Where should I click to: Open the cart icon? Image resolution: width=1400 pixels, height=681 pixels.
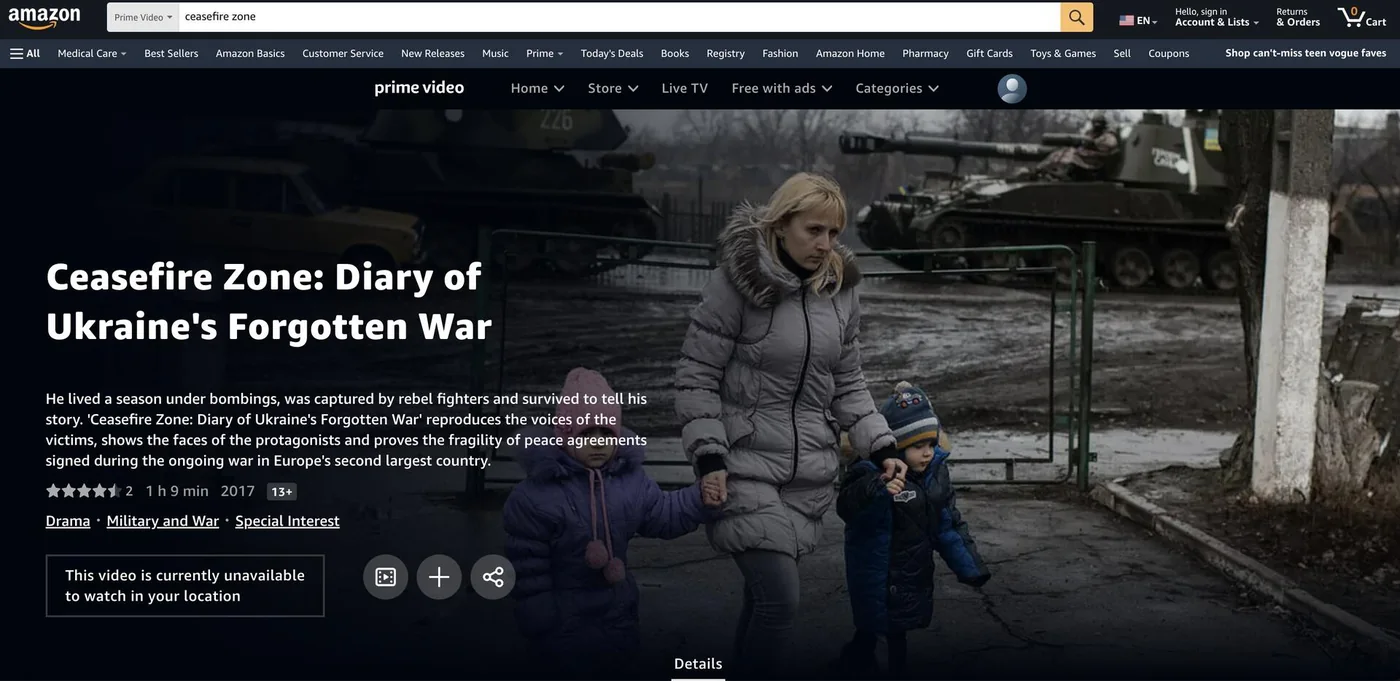[1362, 17]
